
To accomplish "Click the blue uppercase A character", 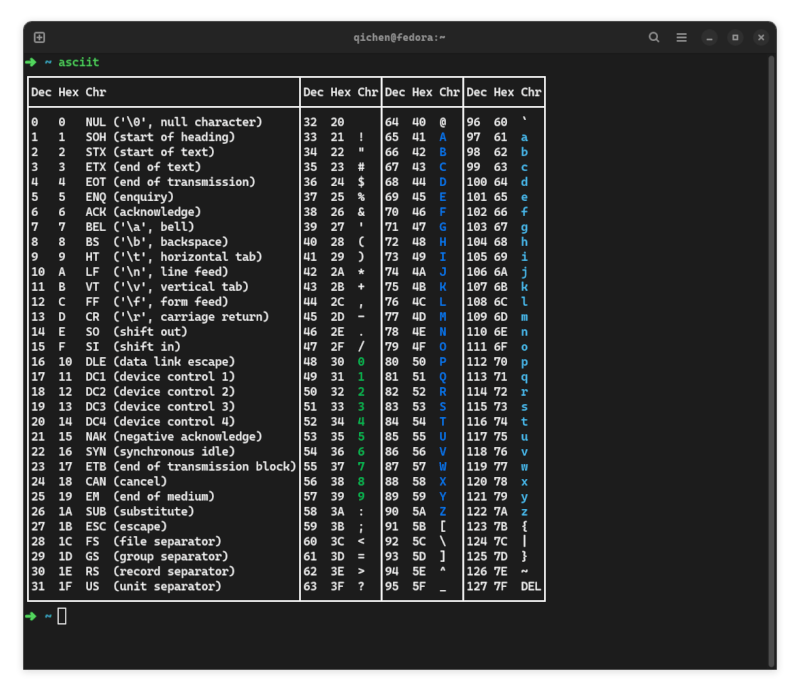I will click(x=443, y=137).
